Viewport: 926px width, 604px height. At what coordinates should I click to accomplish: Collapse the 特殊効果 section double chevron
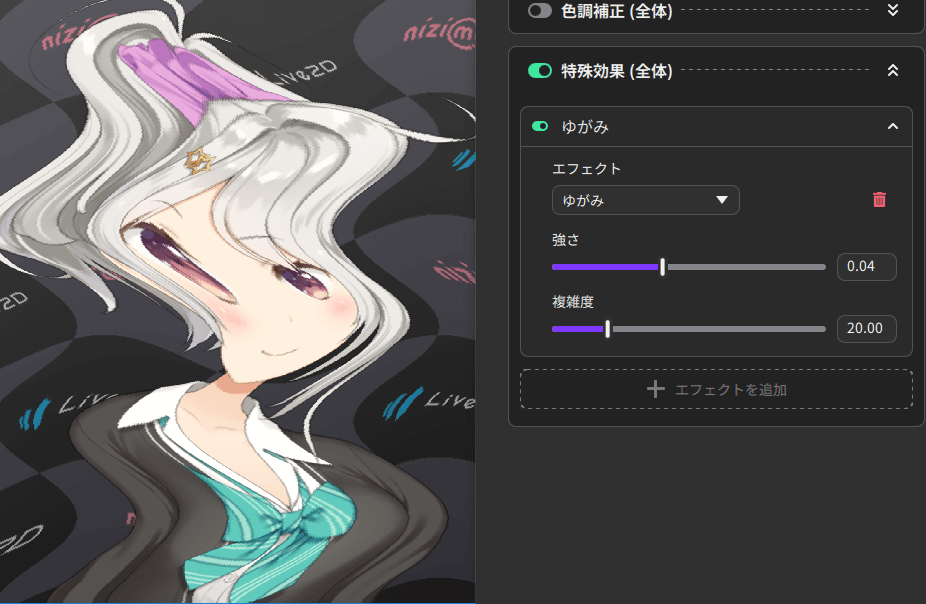893,71
